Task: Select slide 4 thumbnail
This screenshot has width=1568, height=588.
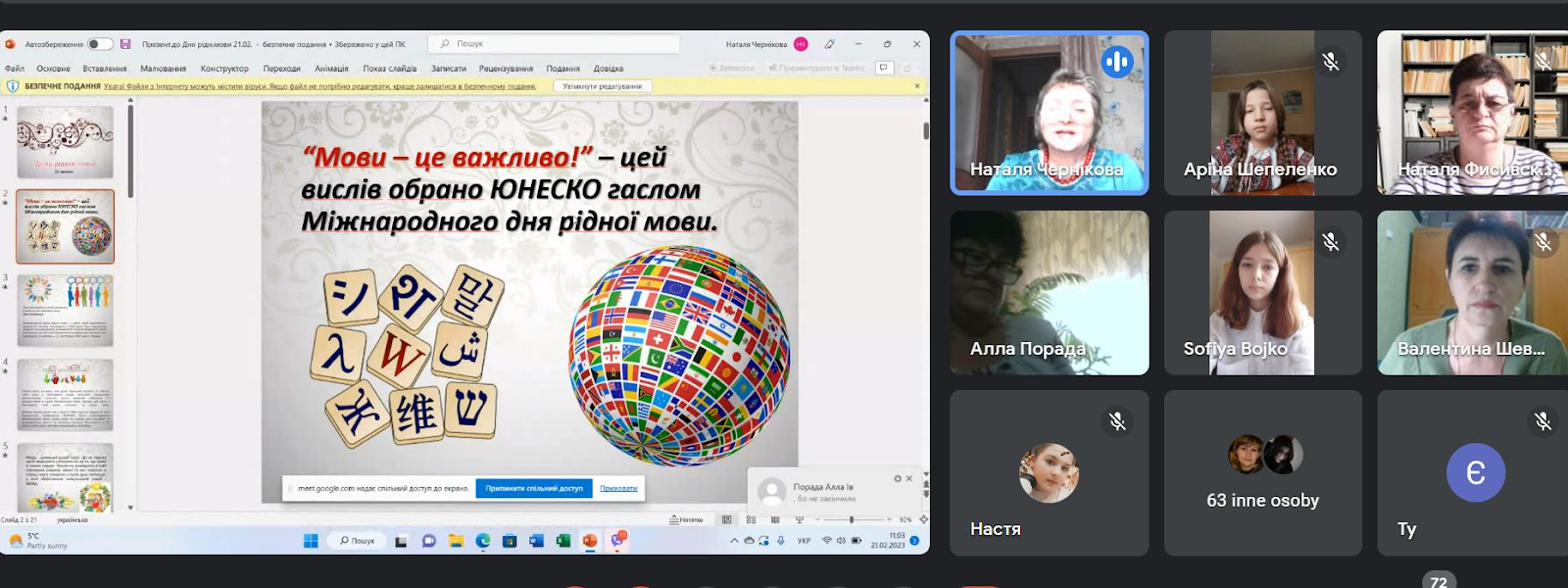Action: [66, 395]
